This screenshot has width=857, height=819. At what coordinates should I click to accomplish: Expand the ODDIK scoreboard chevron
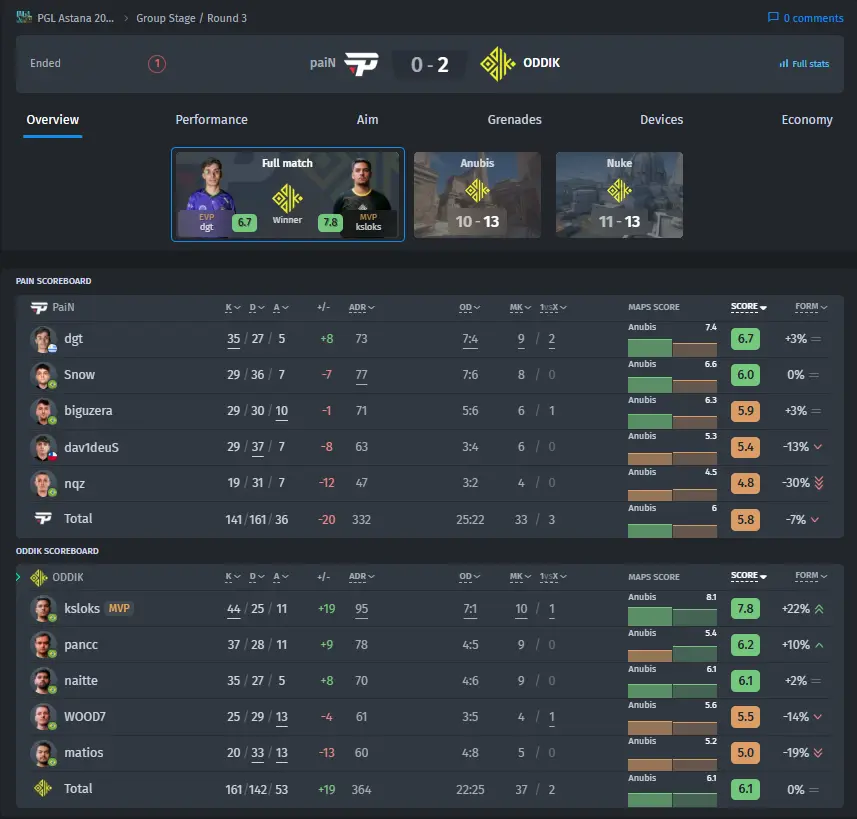18,577
